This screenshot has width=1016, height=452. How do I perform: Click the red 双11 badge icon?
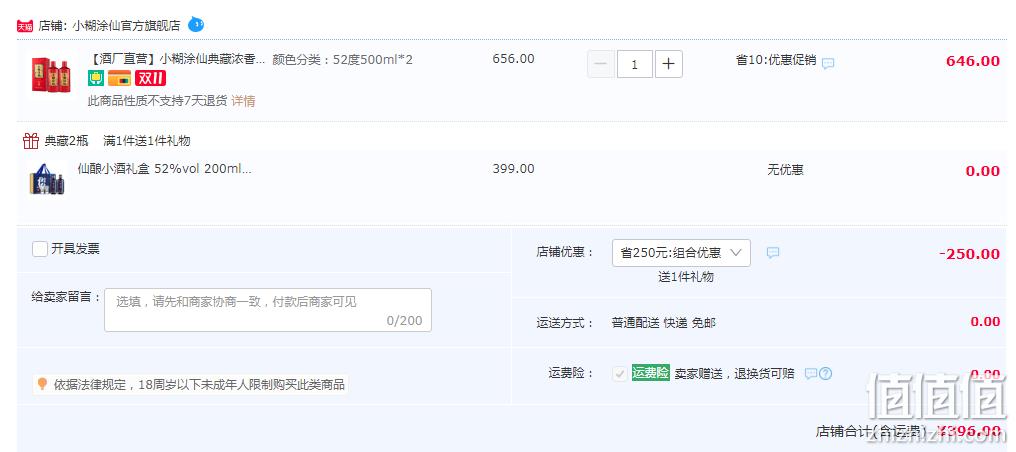click(150, 78)
